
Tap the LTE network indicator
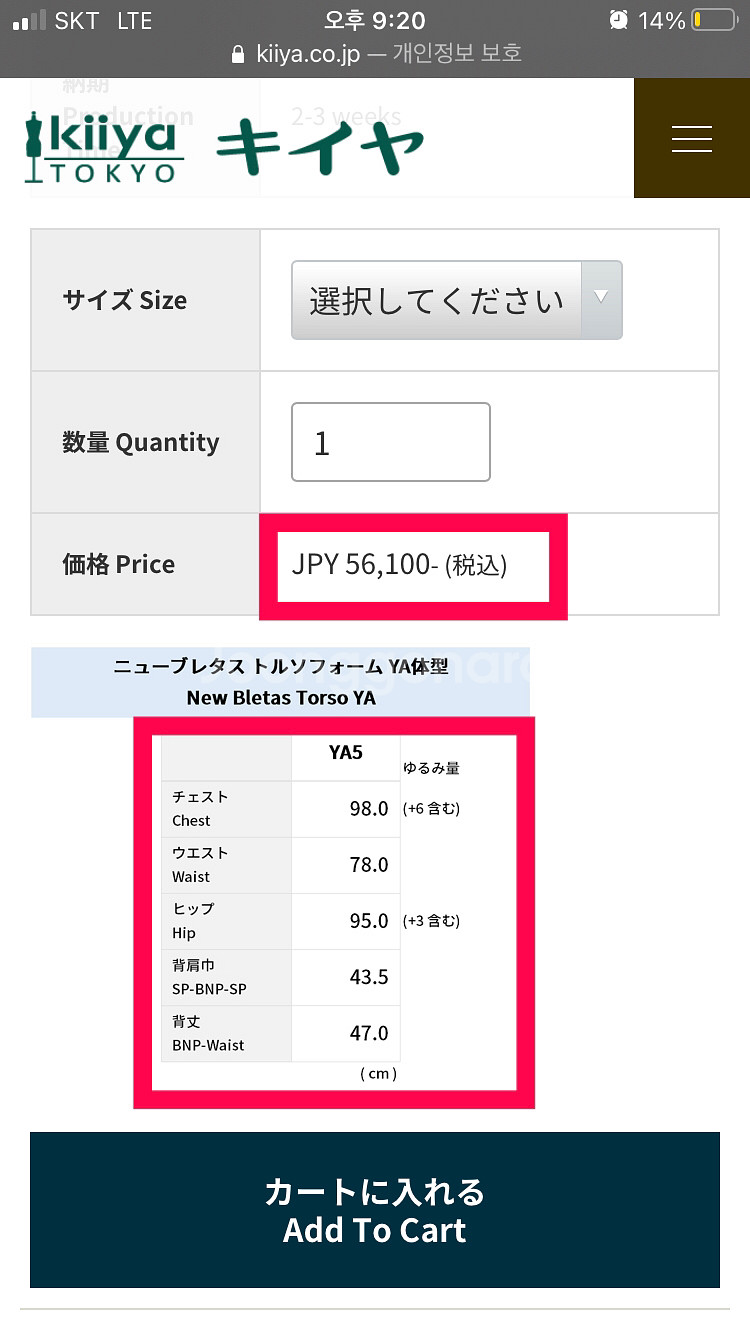coord(133,18)
